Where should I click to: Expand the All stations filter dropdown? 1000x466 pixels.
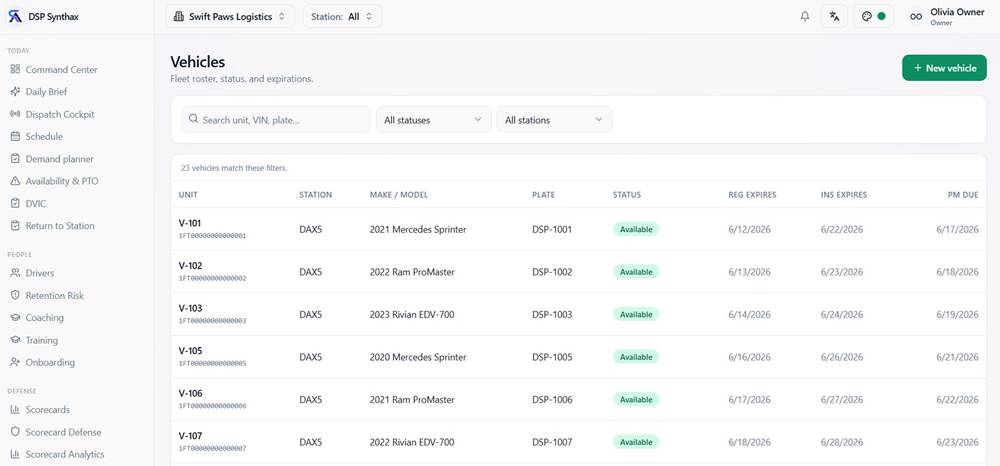(x=554, y=119)
